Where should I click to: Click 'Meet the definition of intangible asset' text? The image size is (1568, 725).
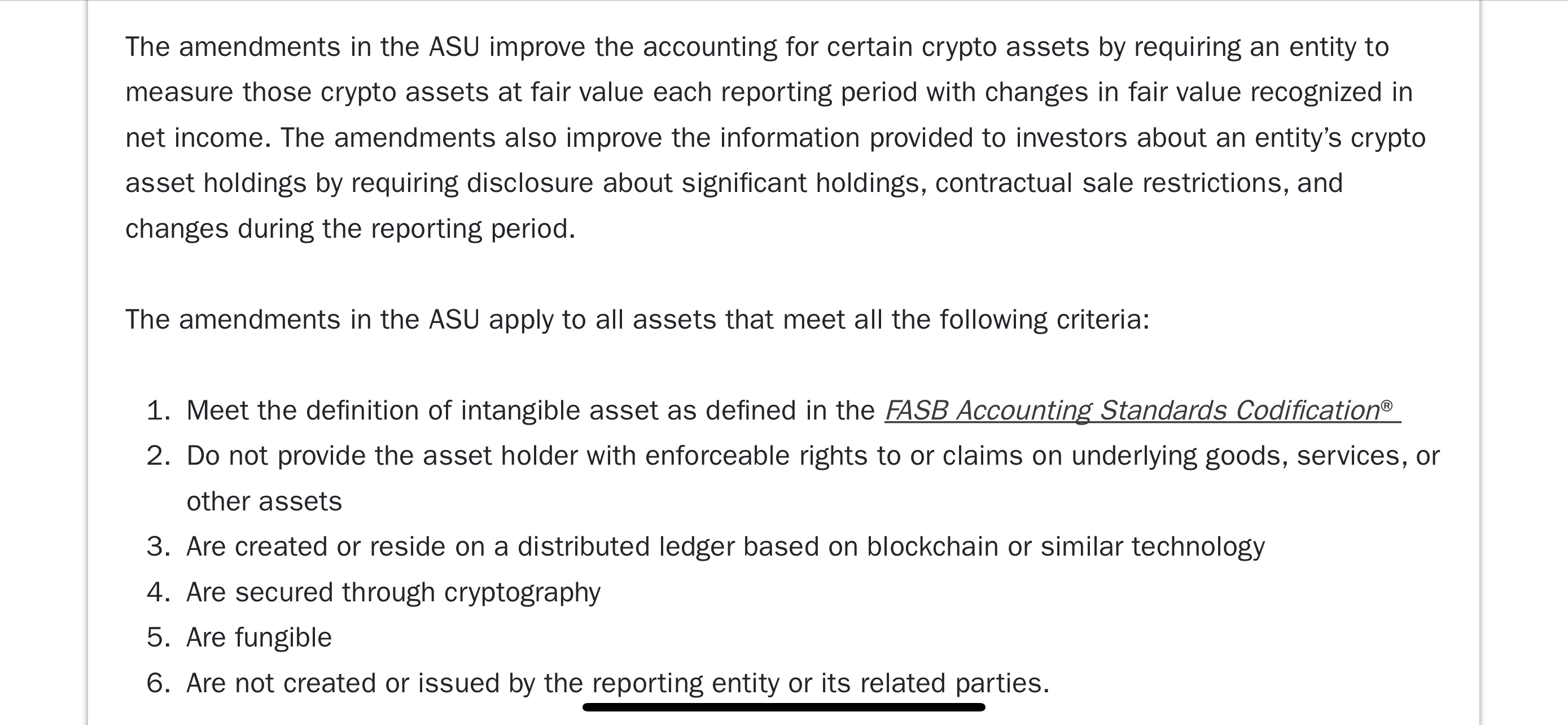coord(529,411)
